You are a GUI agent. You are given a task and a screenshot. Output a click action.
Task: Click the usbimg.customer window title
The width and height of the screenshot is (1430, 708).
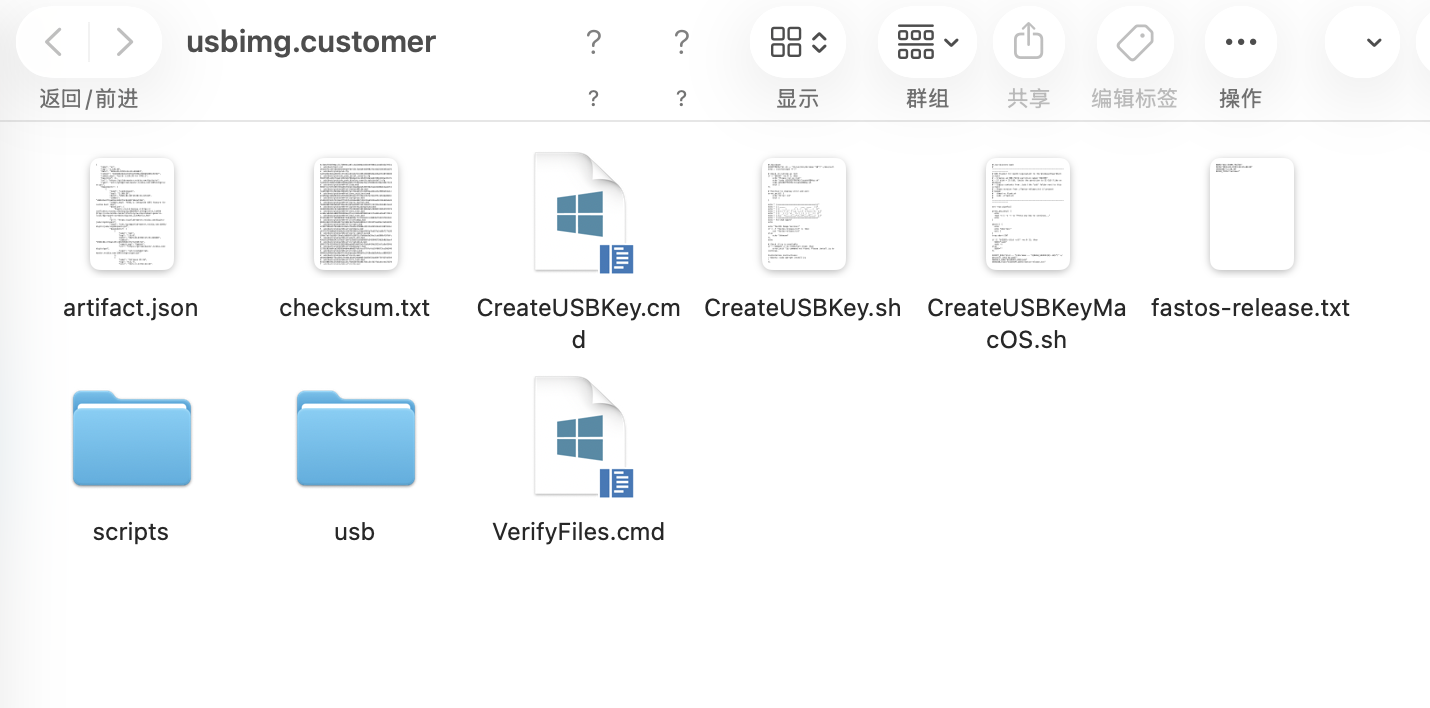[311, 42]
